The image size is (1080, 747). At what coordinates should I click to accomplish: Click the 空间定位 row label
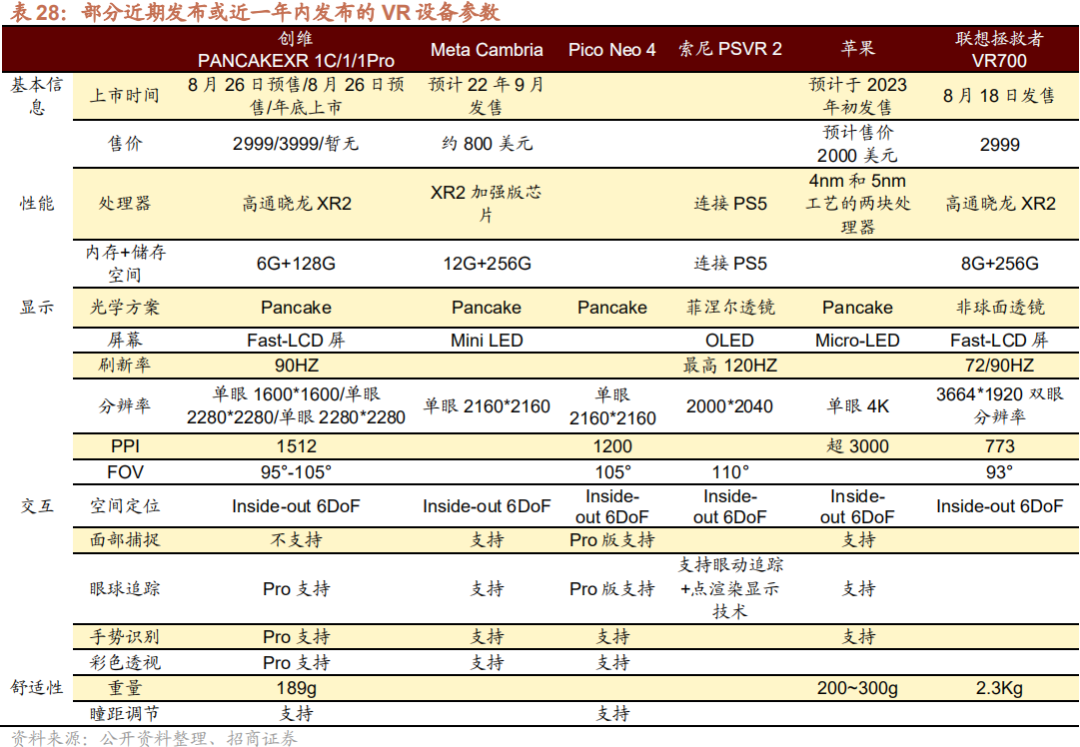pyautogui.click(x=125, y=506)
